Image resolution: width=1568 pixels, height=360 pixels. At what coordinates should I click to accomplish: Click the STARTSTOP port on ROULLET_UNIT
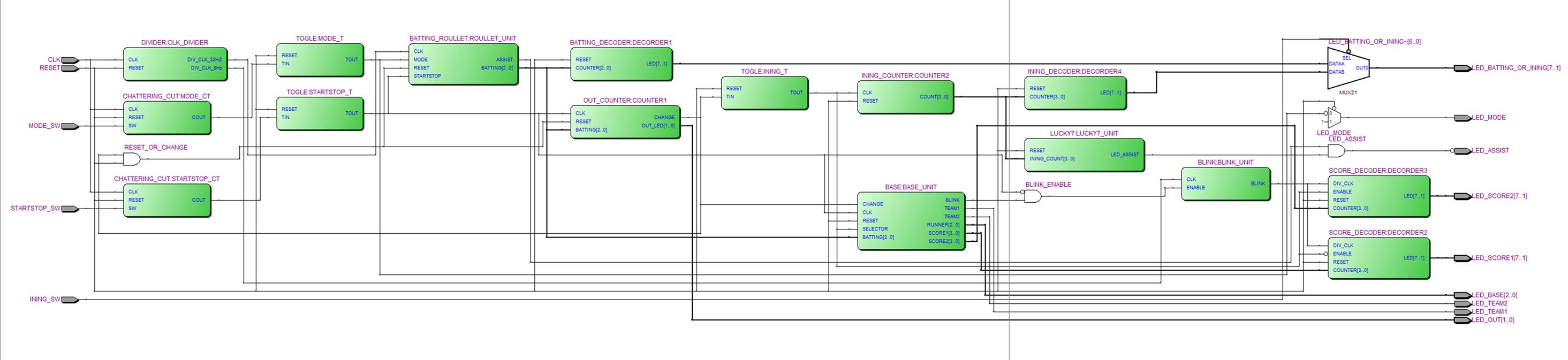click(427, 76)
